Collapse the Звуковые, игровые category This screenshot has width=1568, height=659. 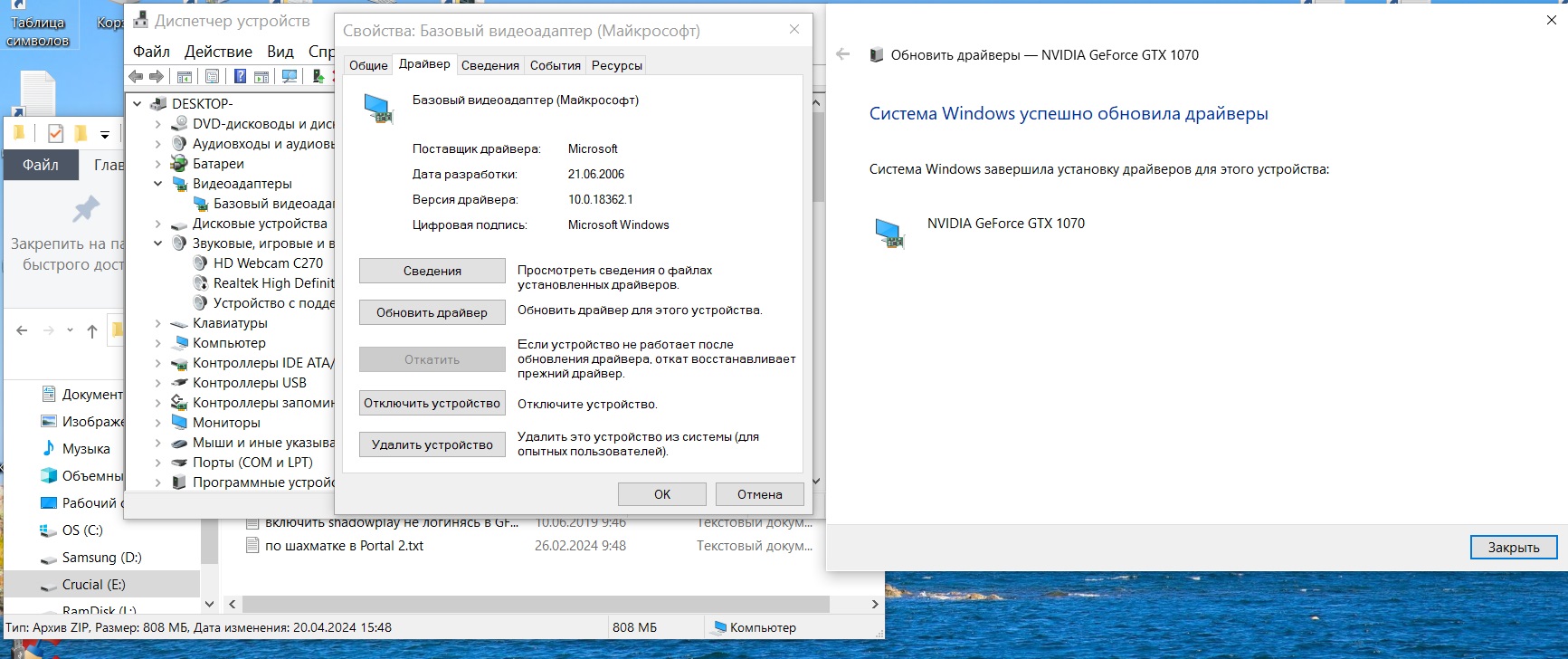(x=158, y=244)
